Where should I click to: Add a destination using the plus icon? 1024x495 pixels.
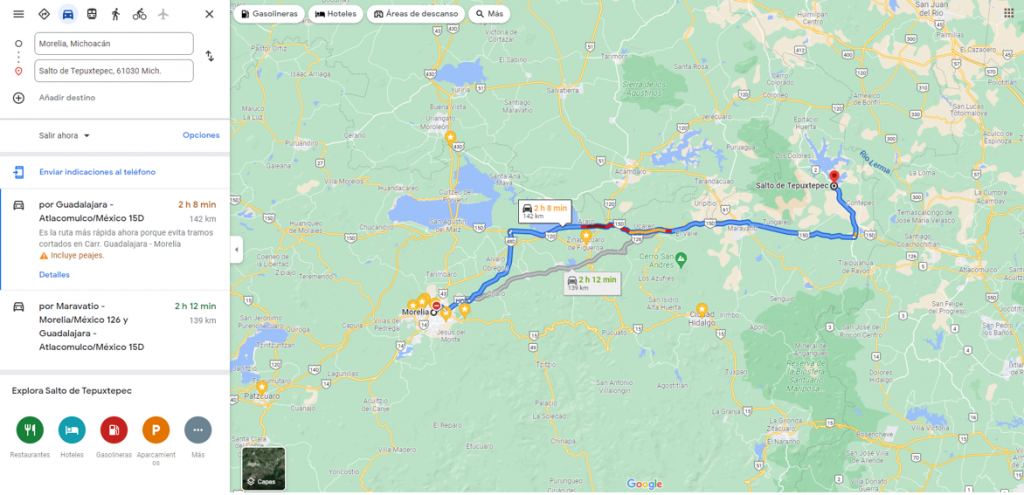[18, 98]
